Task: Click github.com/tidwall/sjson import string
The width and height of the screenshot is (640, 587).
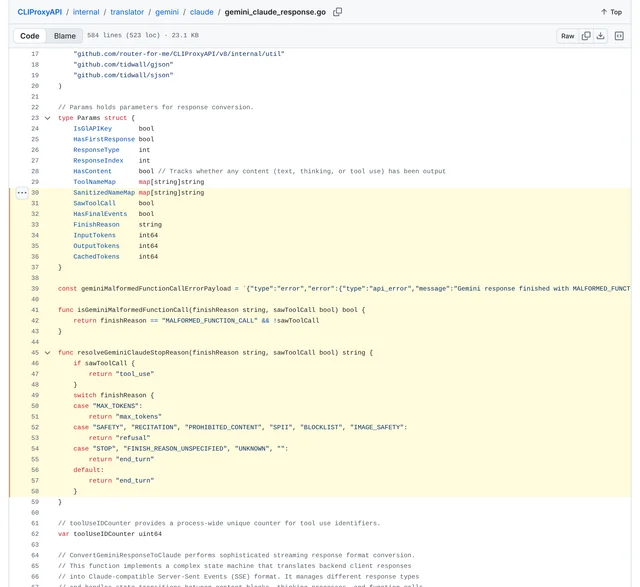Action: (x=123, y=75)
